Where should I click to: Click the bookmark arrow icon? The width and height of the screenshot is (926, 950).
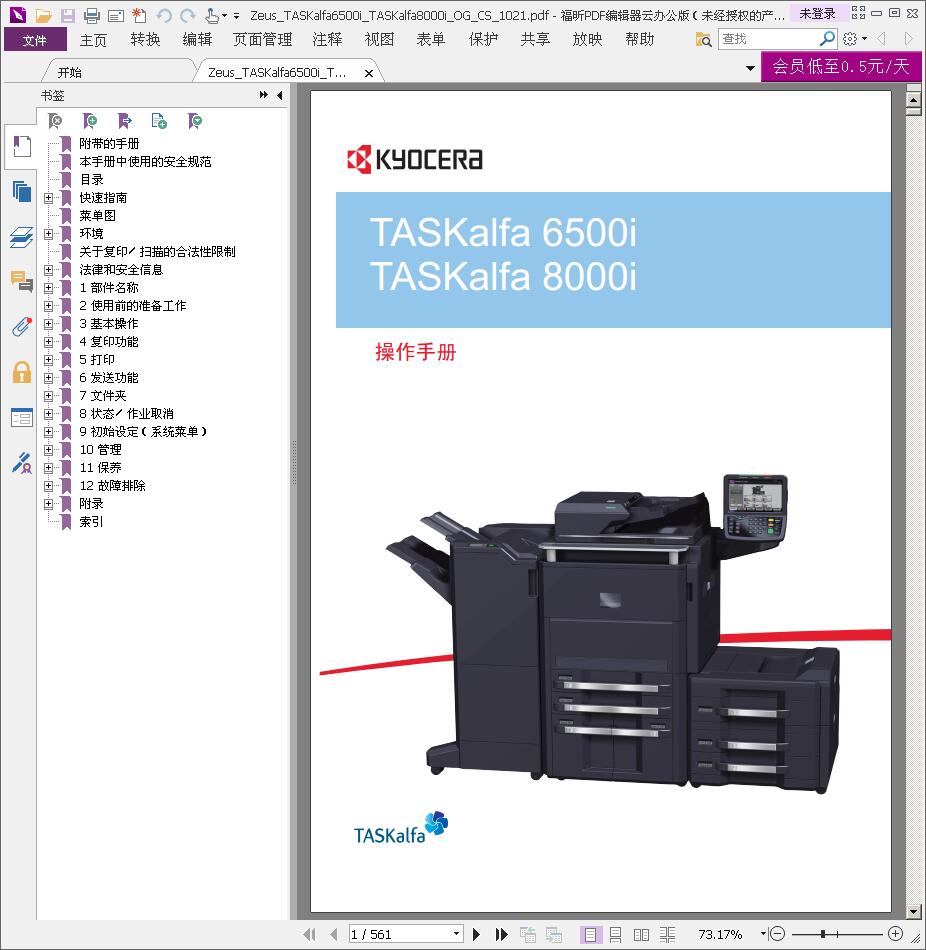tap(125, 121)
